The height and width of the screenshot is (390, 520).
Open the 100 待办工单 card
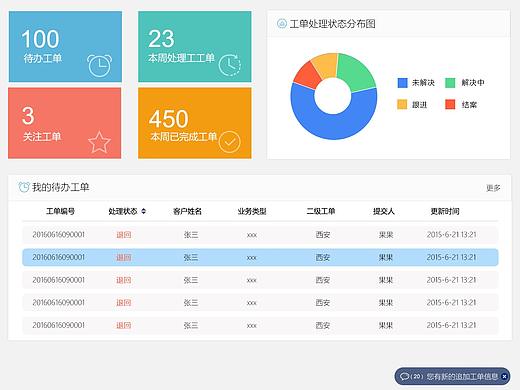click(65, 47)
